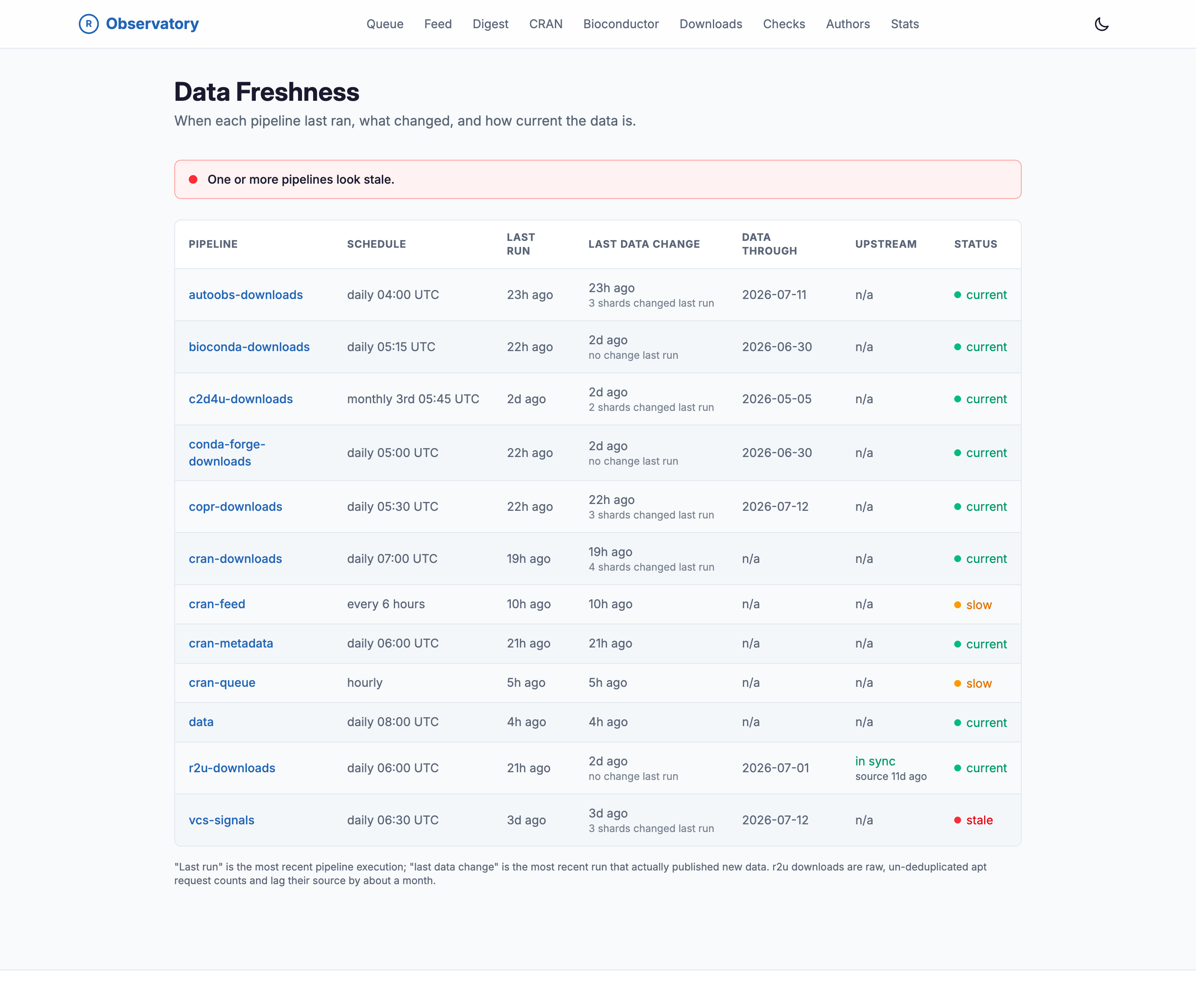
Task: Open the cran-queue pipeline link
Action: click(x=222, y=682)
